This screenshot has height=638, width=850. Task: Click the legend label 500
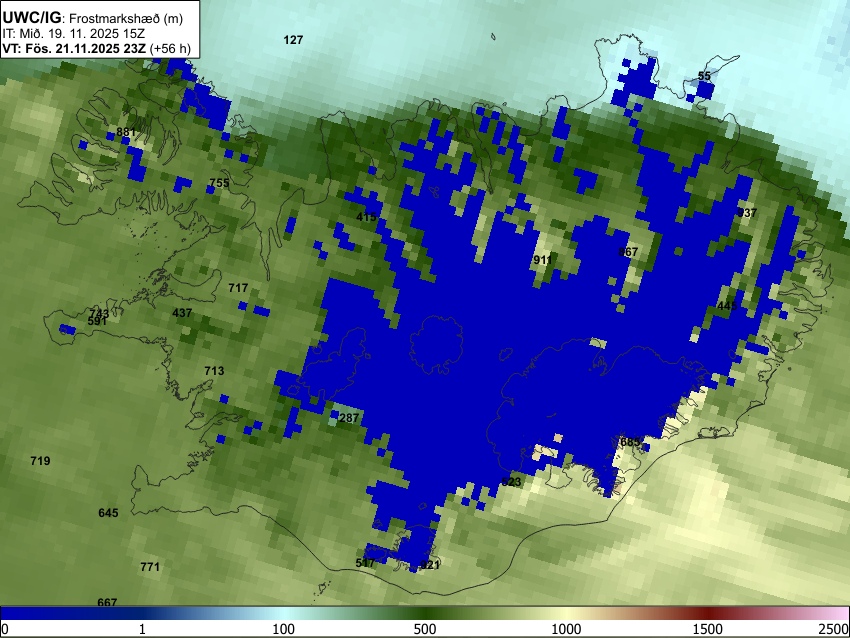(x=425, y=629)
